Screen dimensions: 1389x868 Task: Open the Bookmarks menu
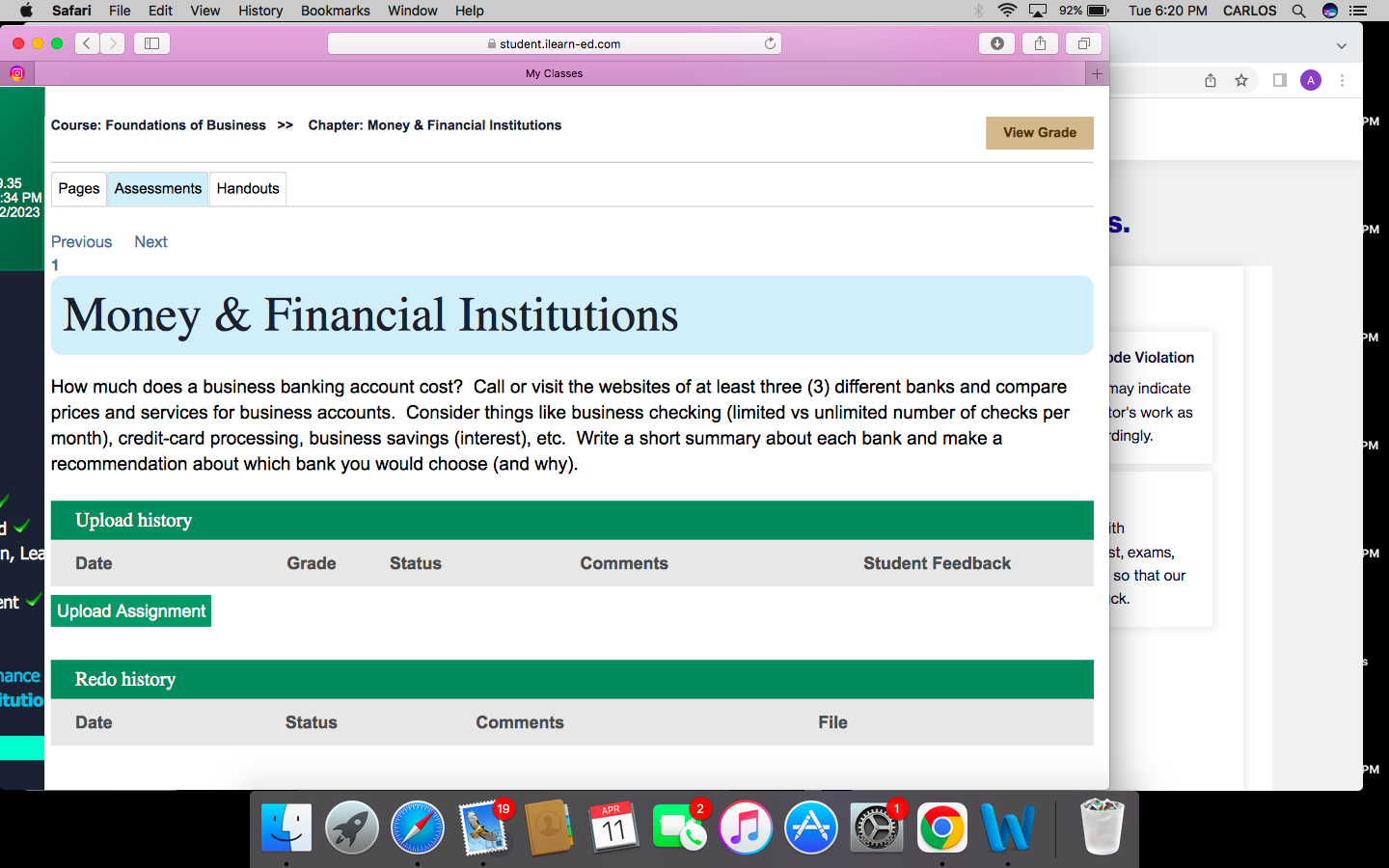point(336,11)
